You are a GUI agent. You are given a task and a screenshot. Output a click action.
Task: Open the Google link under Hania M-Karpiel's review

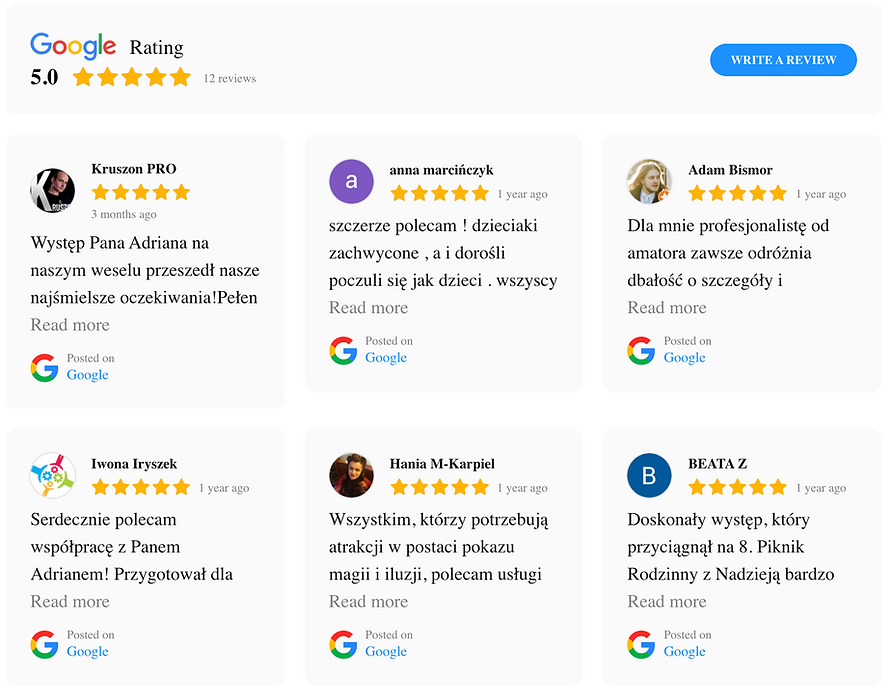pyautogui.click(x=385, y=652)
